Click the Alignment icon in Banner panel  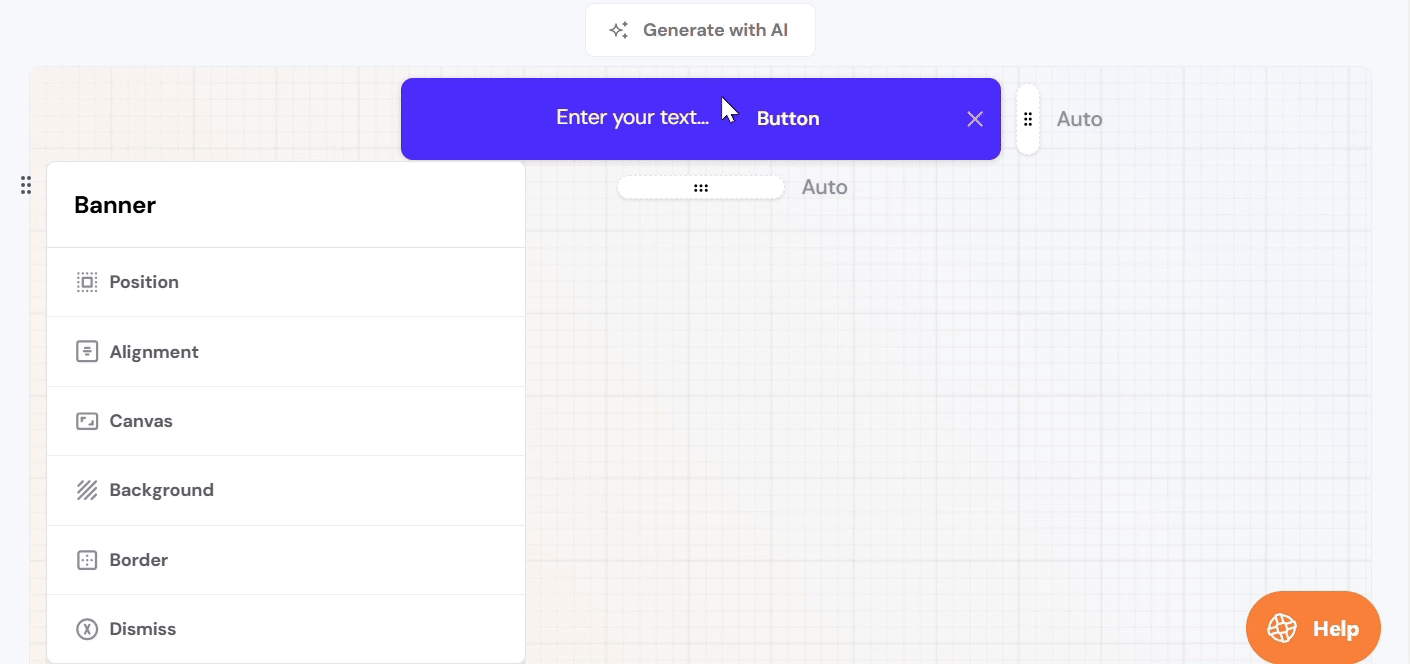coord(87,352)
